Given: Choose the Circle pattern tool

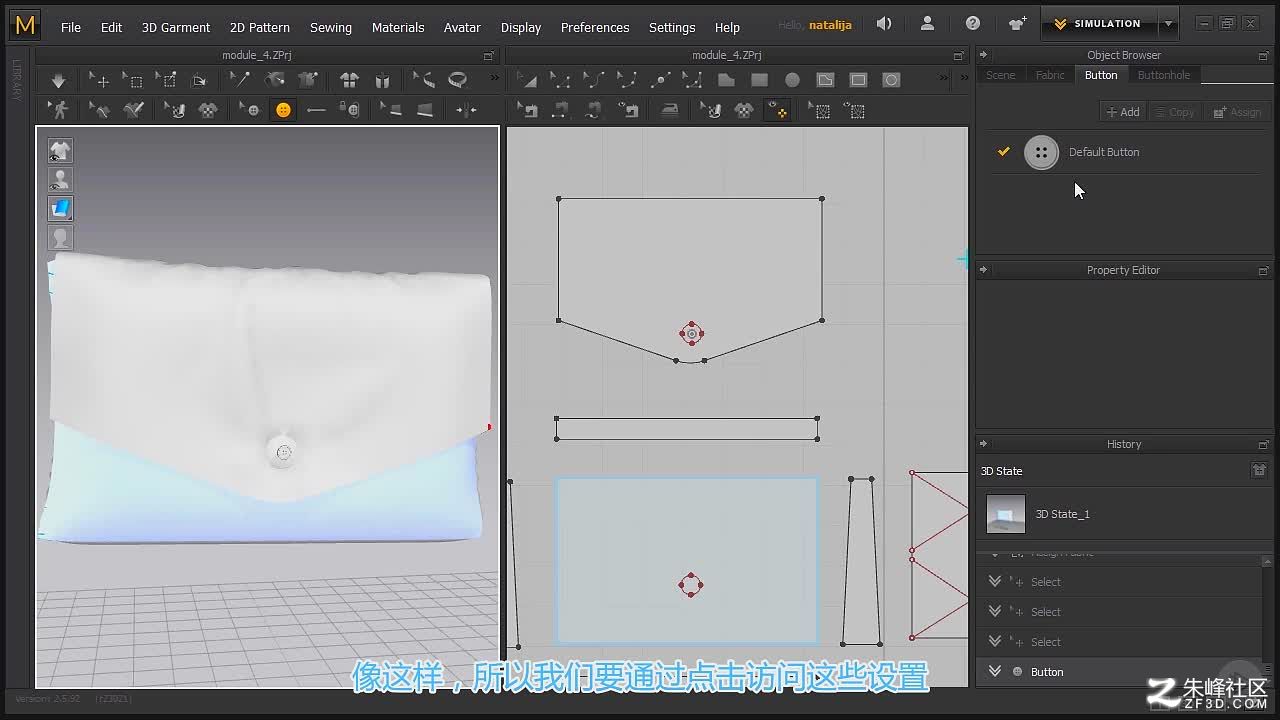Looking at the screenshot, I should point(792,80).
